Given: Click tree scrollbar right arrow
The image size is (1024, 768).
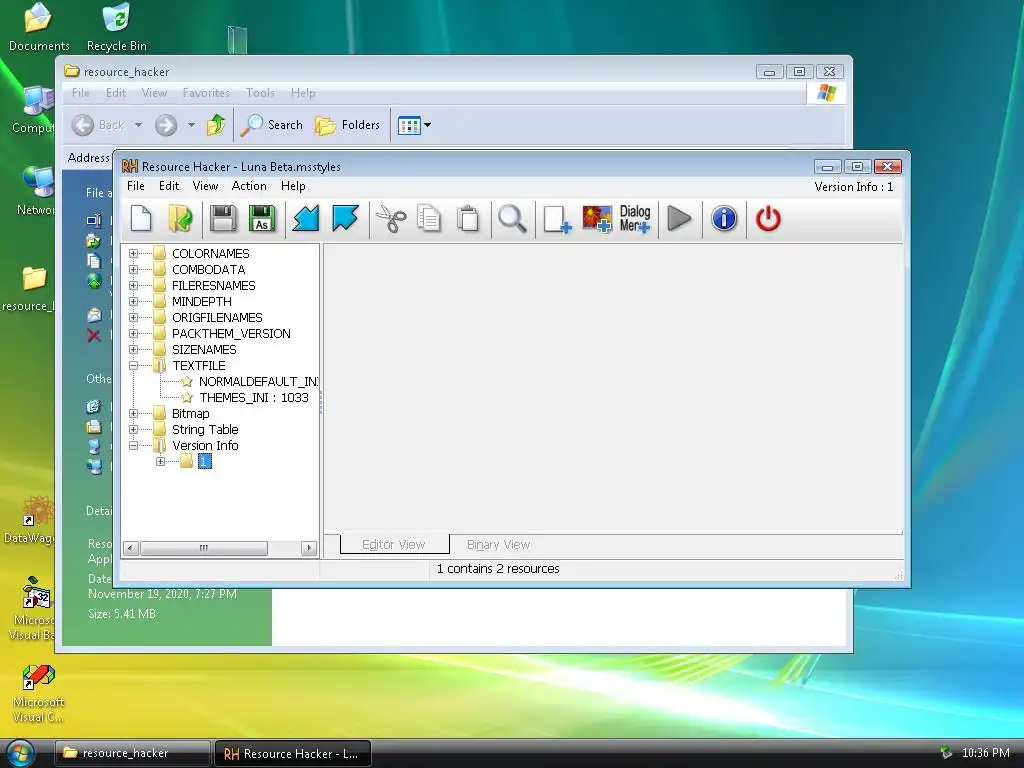Looking at the screenshot, I should [x=309, y=548].
